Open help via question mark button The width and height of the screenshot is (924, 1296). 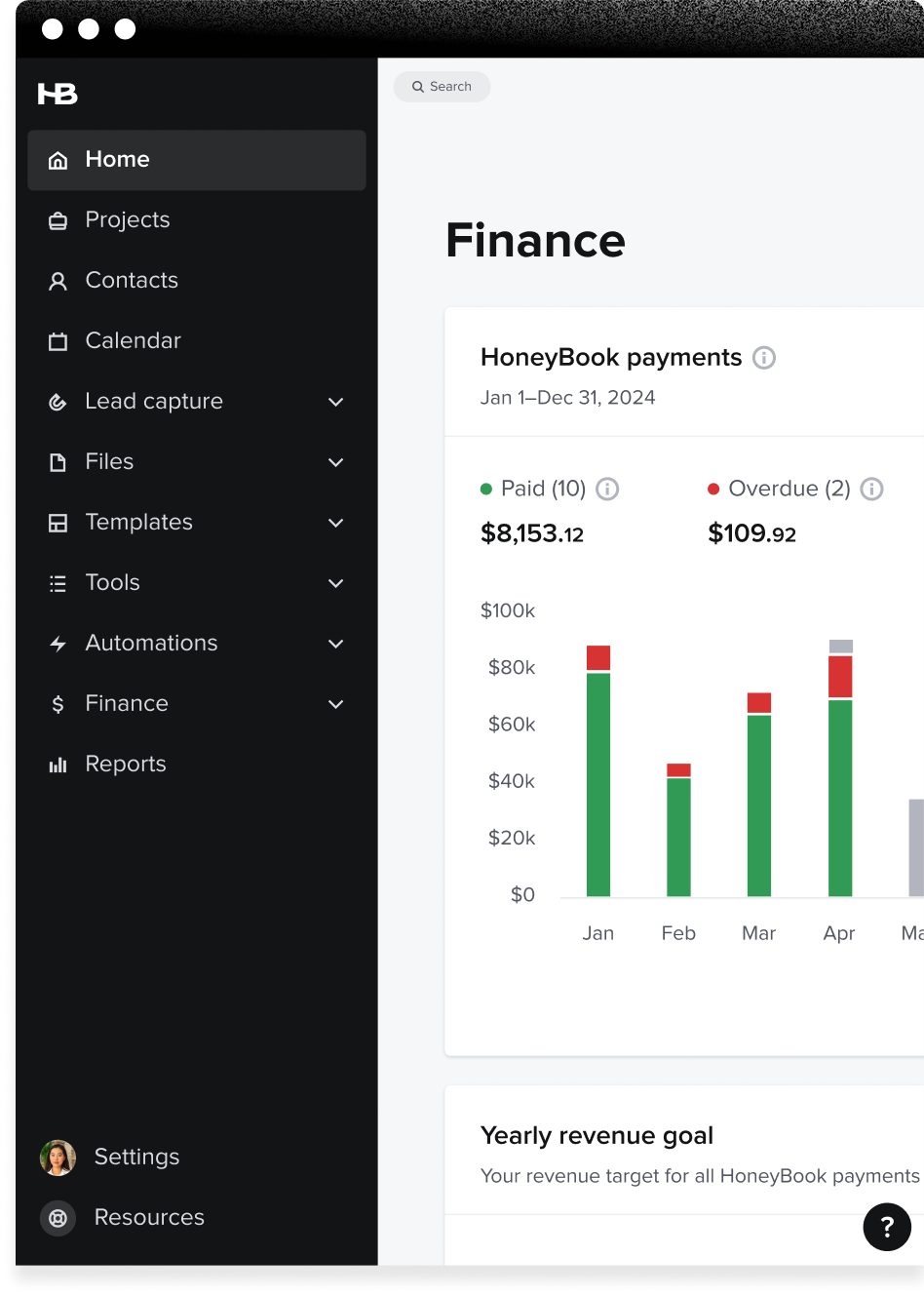point(886,1227)
